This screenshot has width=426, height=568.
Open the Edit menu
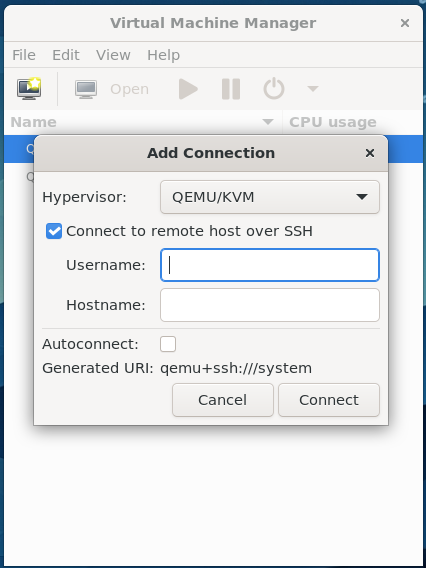point(66,55)
